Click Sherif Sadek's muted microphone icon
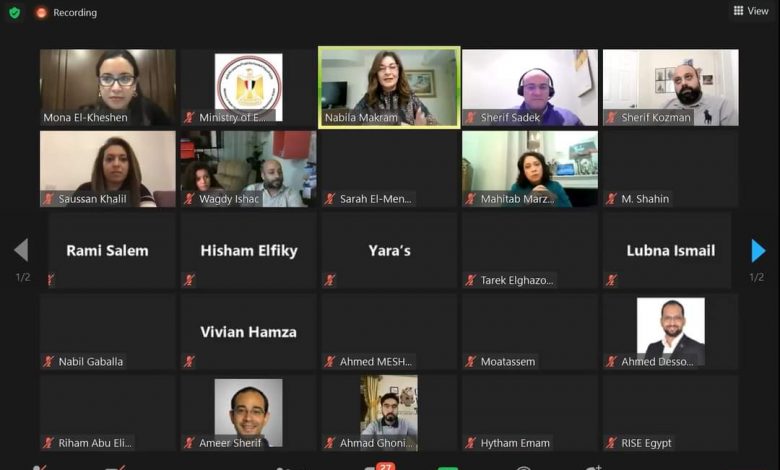The width and height of the screenshot is (780, 470). point(470,118)
